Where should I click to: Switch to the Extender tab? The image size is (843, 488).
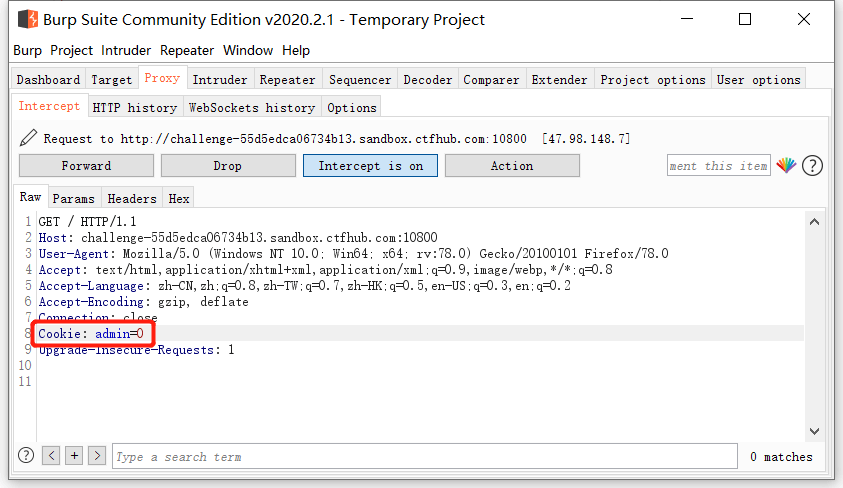coord(560,80)
